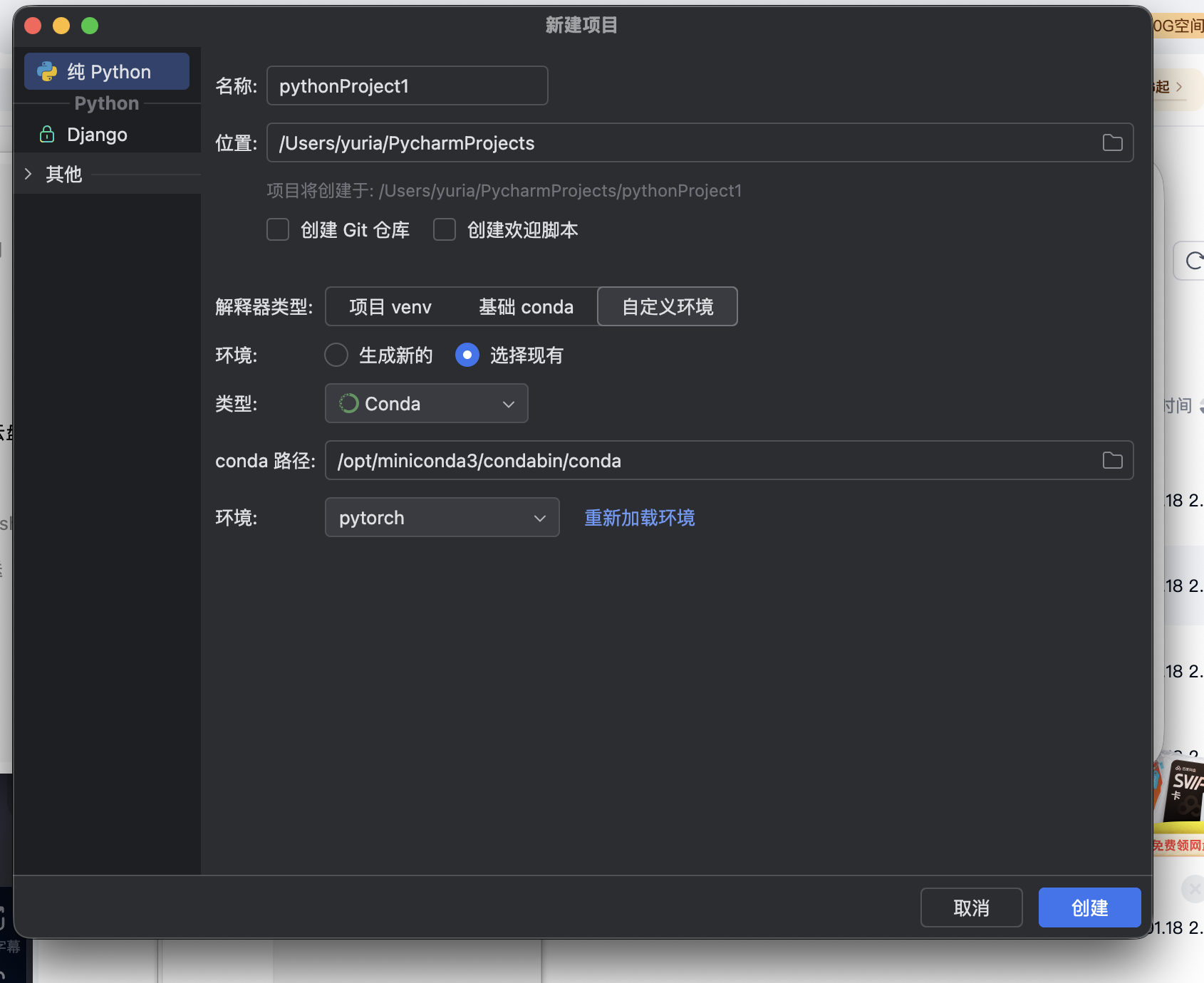Image resolution: width=1204 pixels, height=983 pixels.
Task: Expand the 其他 category
Action: [28, 174]
